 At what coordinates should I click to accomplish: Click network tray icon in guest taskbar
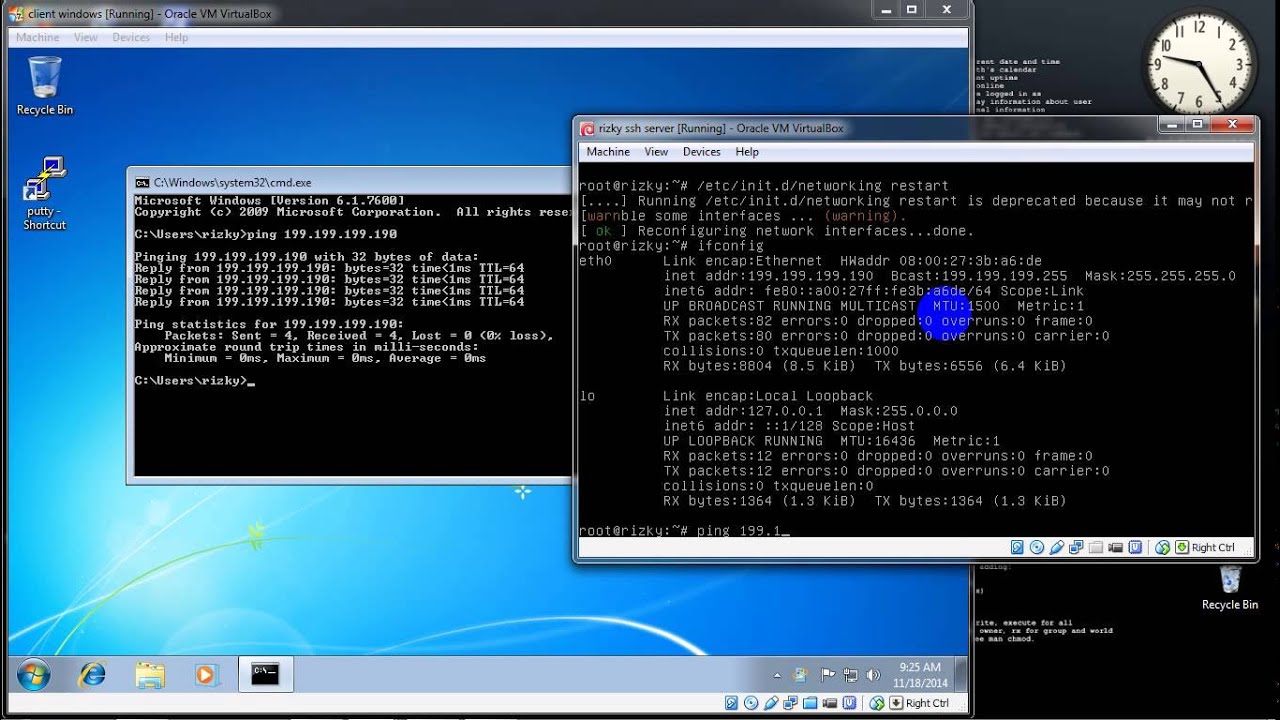[850, 675]
